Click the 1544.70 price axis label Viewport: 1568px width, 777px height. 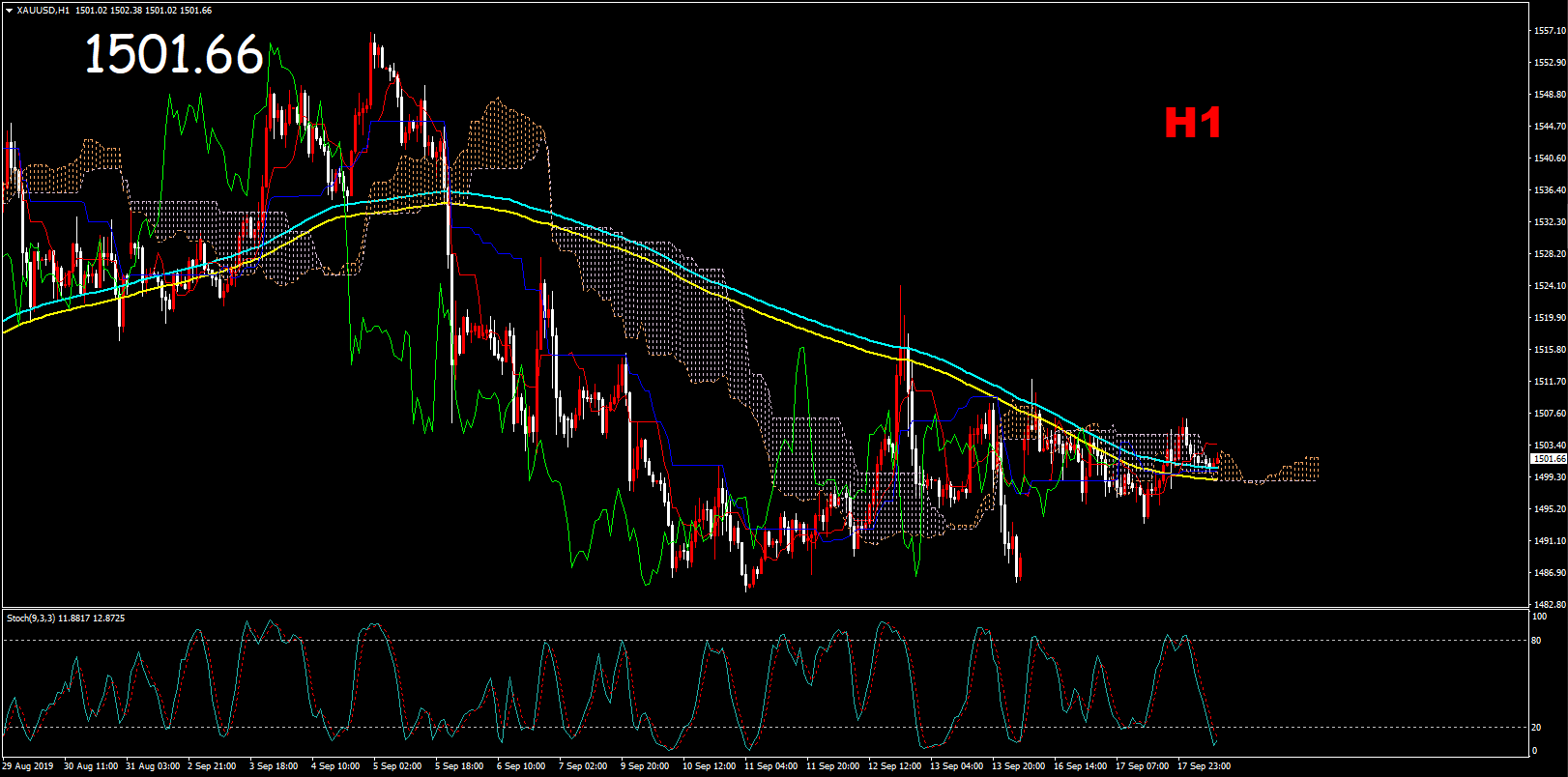click(x=1550, y=127)
